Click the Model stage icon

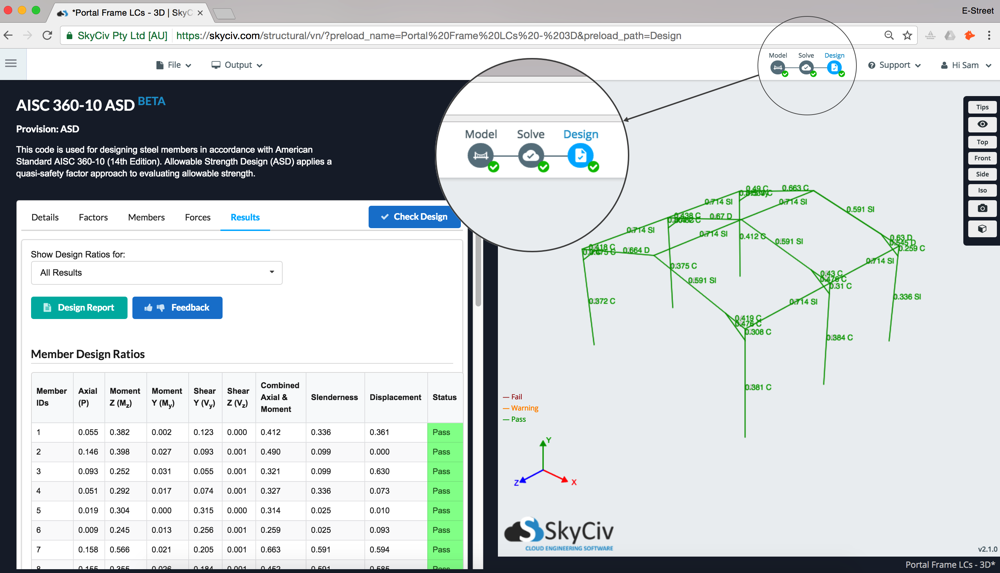(777, 67)
